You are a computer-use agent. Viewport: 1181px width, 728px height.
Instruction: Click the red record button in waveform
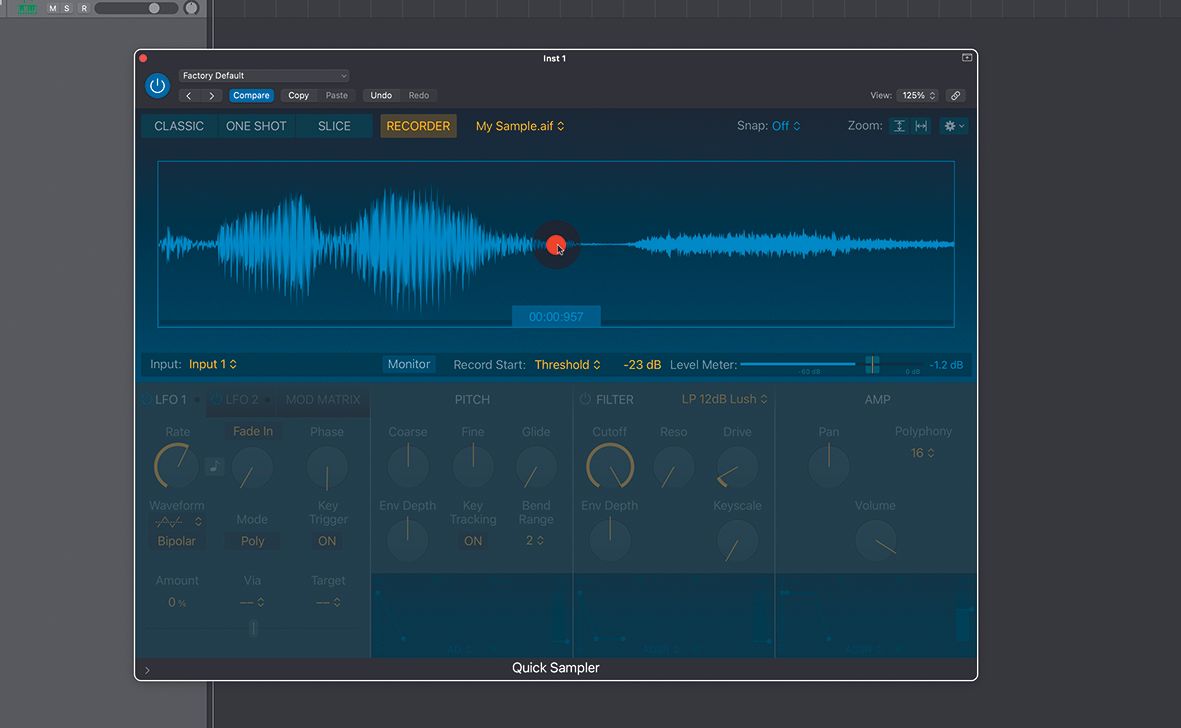(556, 245)
